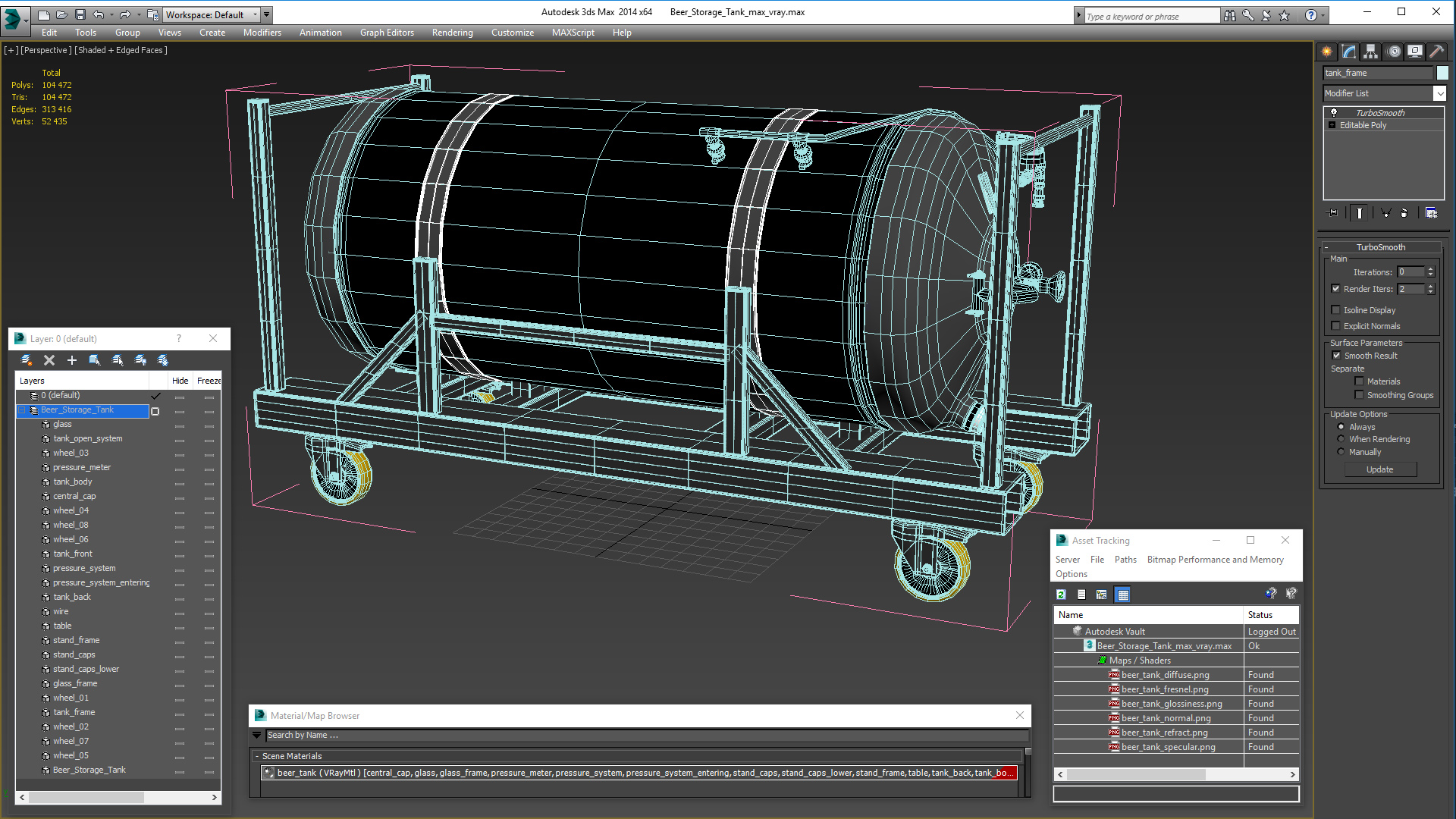Select Always update option
Image resolution: width=1456 pixels, height=819 pixels.
point(1341,427)
